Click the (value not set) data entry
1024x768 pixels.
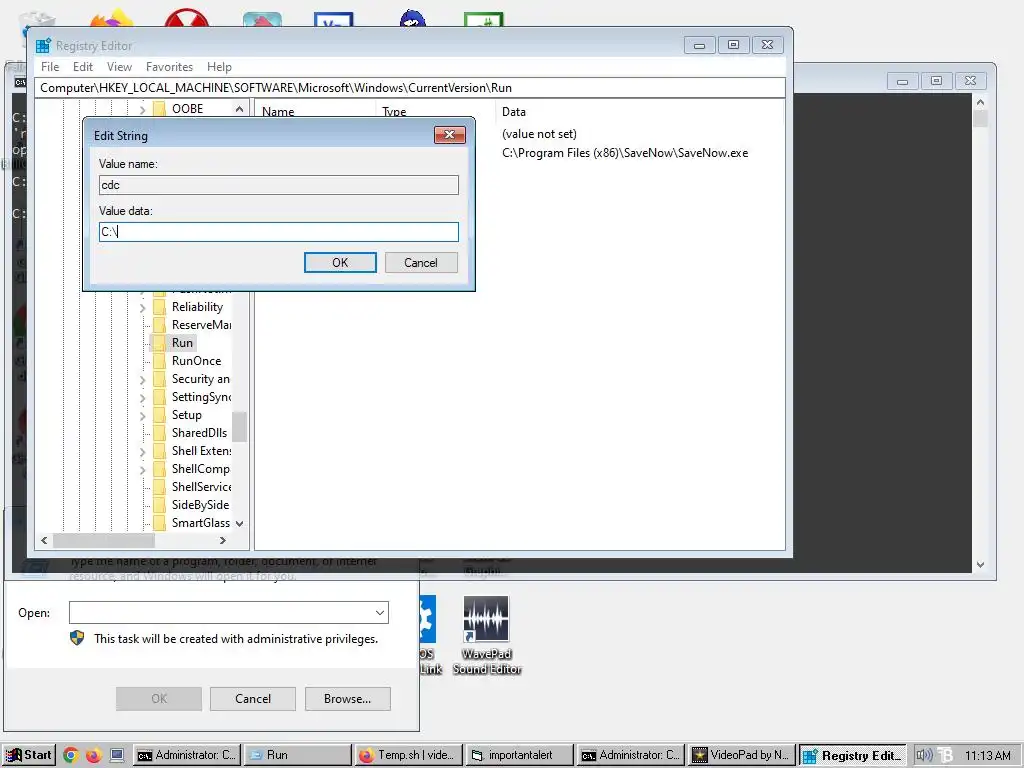click(539, 134)
